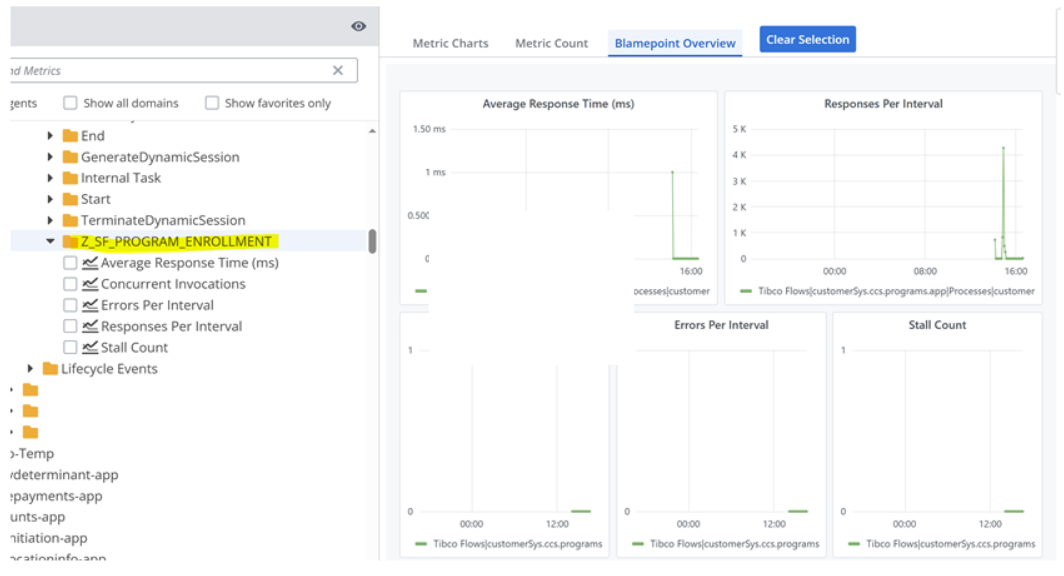Click the Lifecycle Events folder icon
1064x576 pixels.
click(50, 369)
